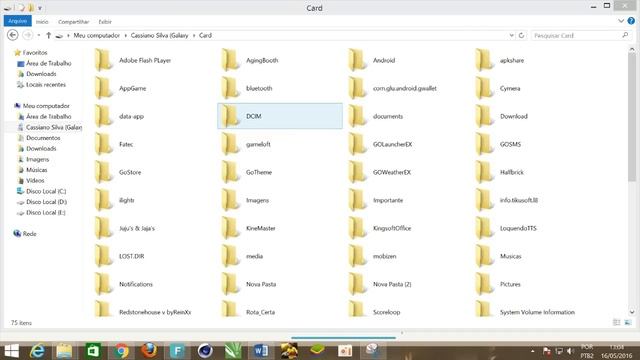Viewport: 640px width, 360px height.
Task: Open Quick Access Toolbar customize dropdown
Action: click(x=40, y=8)
